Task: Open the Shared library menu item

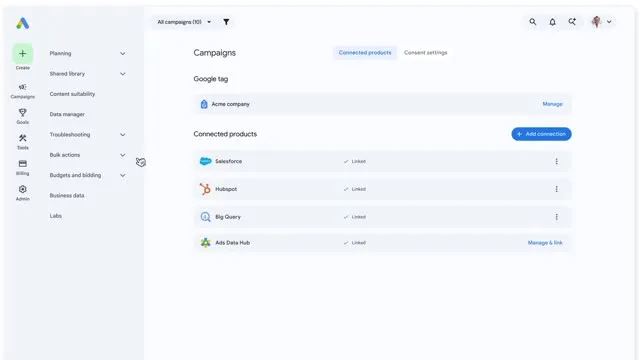Action: pyautogui.click(x=67, y=74)
